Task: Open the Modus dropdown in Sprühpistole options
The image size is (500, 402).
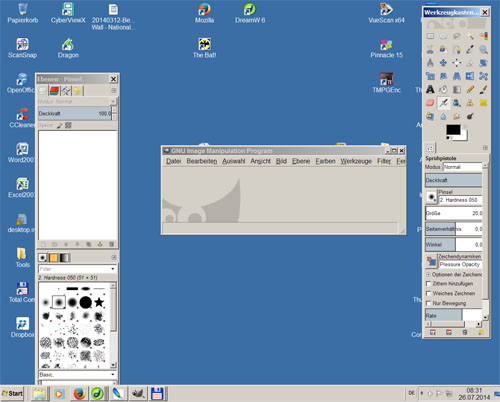Action: coord(463,167)
